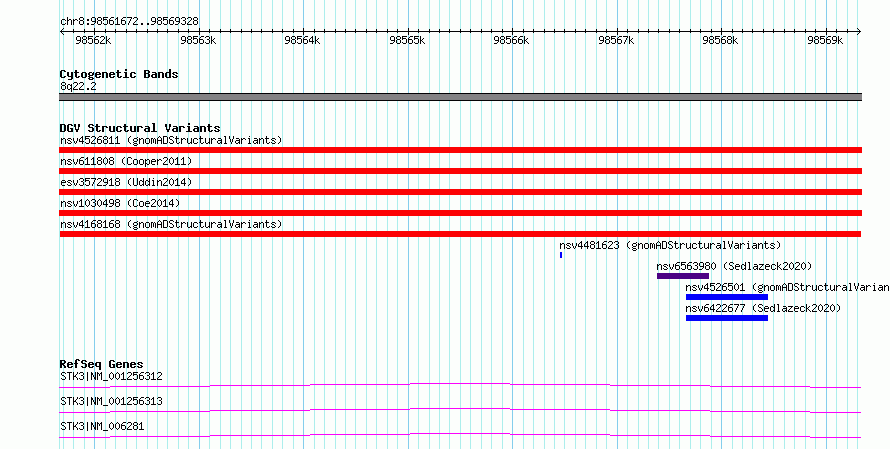Click the 98568k ruler tick label
This screenshot has width=890, height=449.
click(721, 40)
